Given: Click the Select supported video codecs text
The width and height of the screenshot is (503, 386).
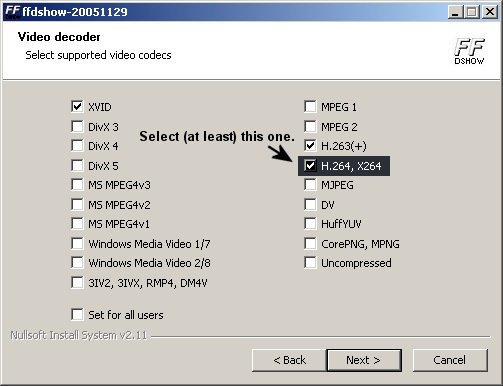Looking at the screenshot, I should 98,55.
